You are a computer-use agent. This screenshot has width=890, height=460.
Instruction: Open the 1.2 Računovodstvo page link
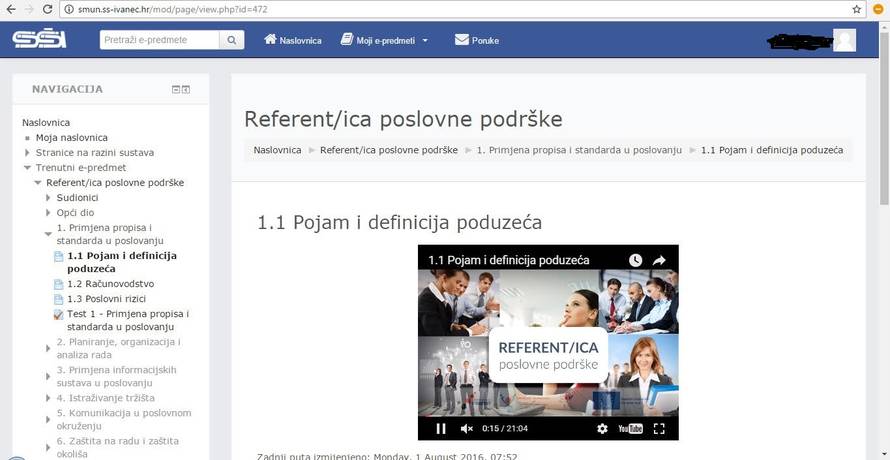coord(111,284)
